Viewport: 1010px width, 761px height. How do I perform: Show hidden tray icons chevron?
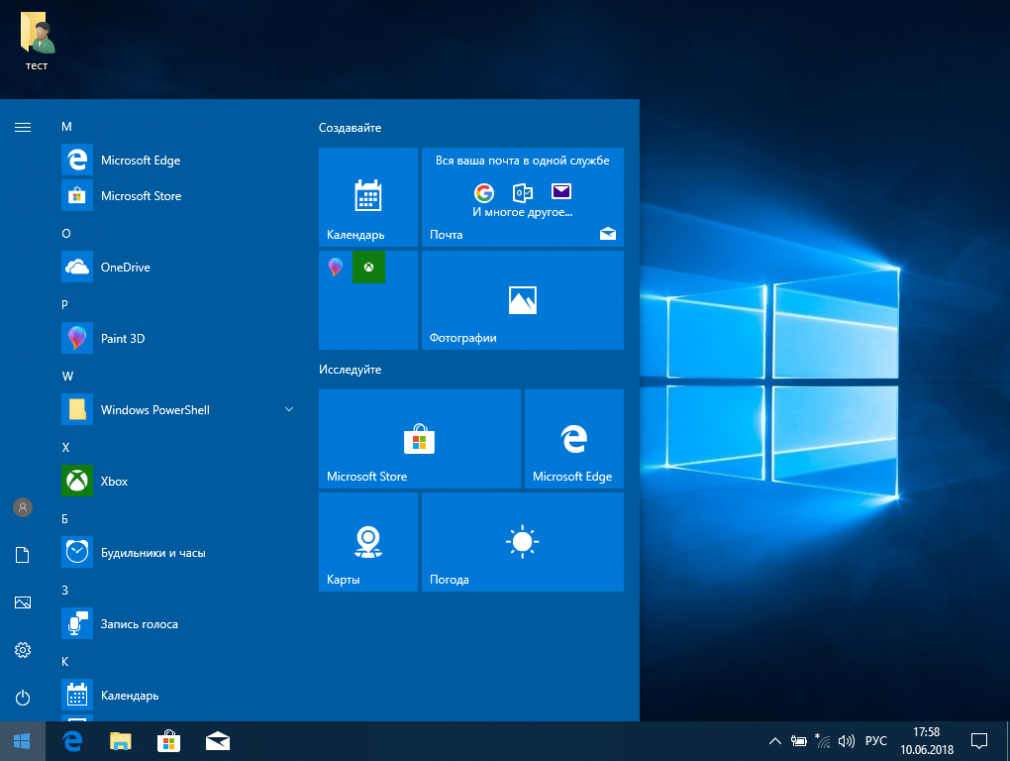tap(775, 742)
